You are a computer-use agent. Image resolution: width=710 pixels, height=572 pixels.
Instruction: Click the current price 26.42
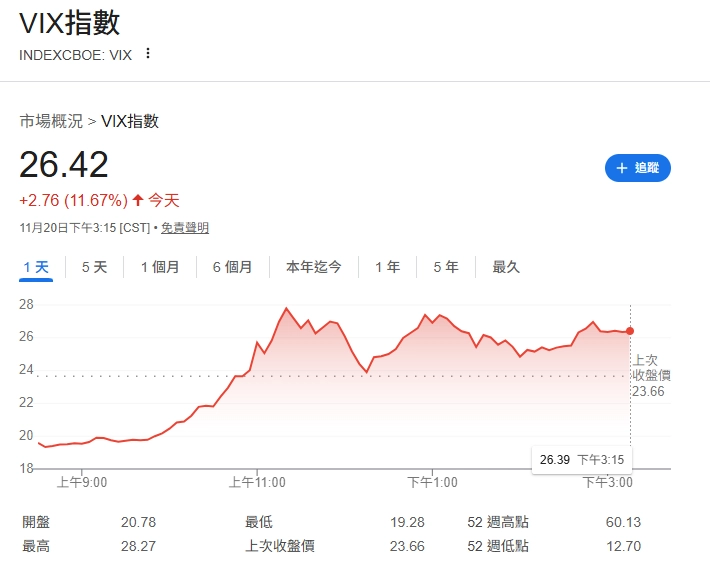click(64, 164)
